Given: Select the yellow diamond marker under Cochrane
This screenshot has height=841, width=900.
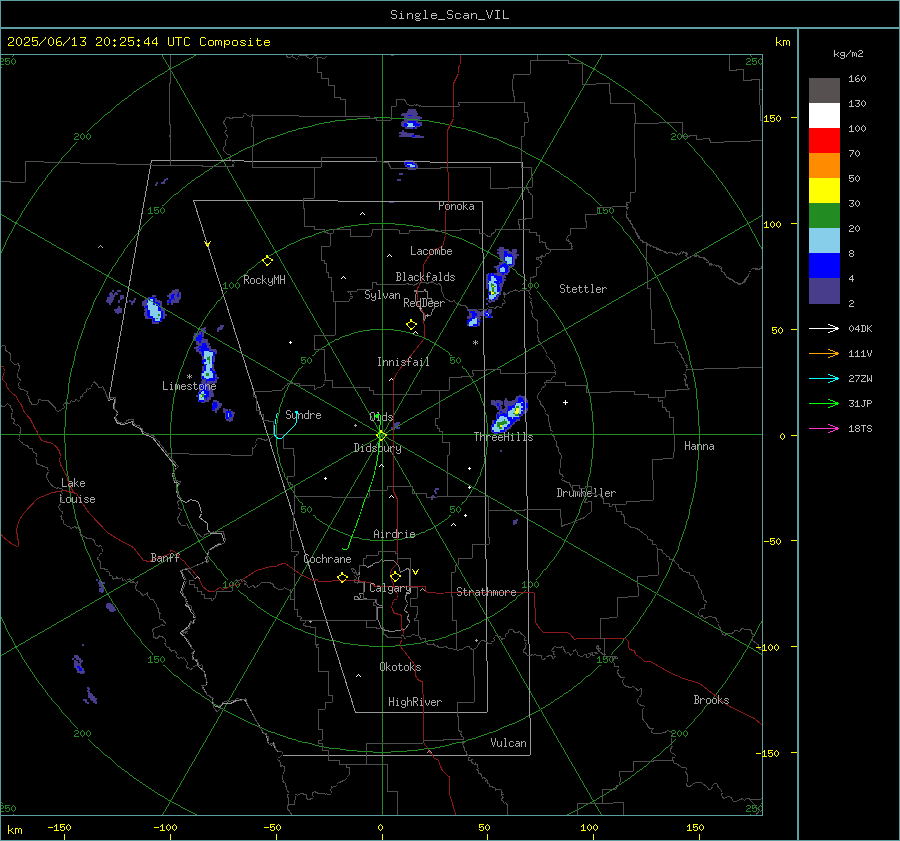Looking at the screenshot, I should click(x=342, y=577).
